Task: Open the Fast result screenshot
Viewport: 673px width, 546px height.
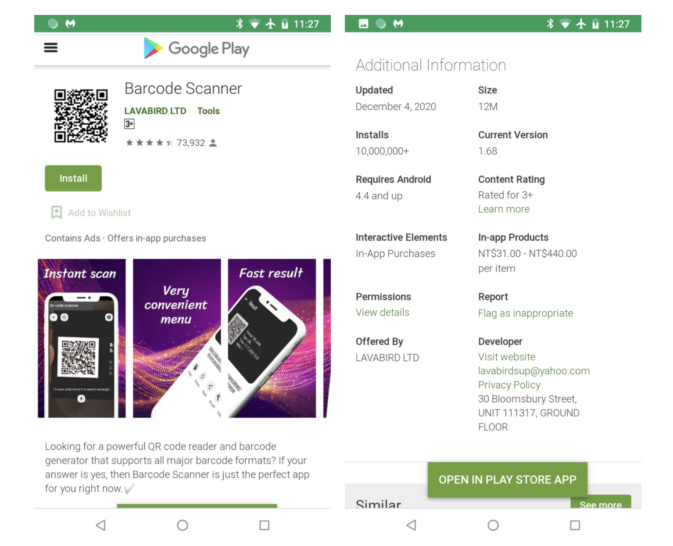Action: pos(272,338)
